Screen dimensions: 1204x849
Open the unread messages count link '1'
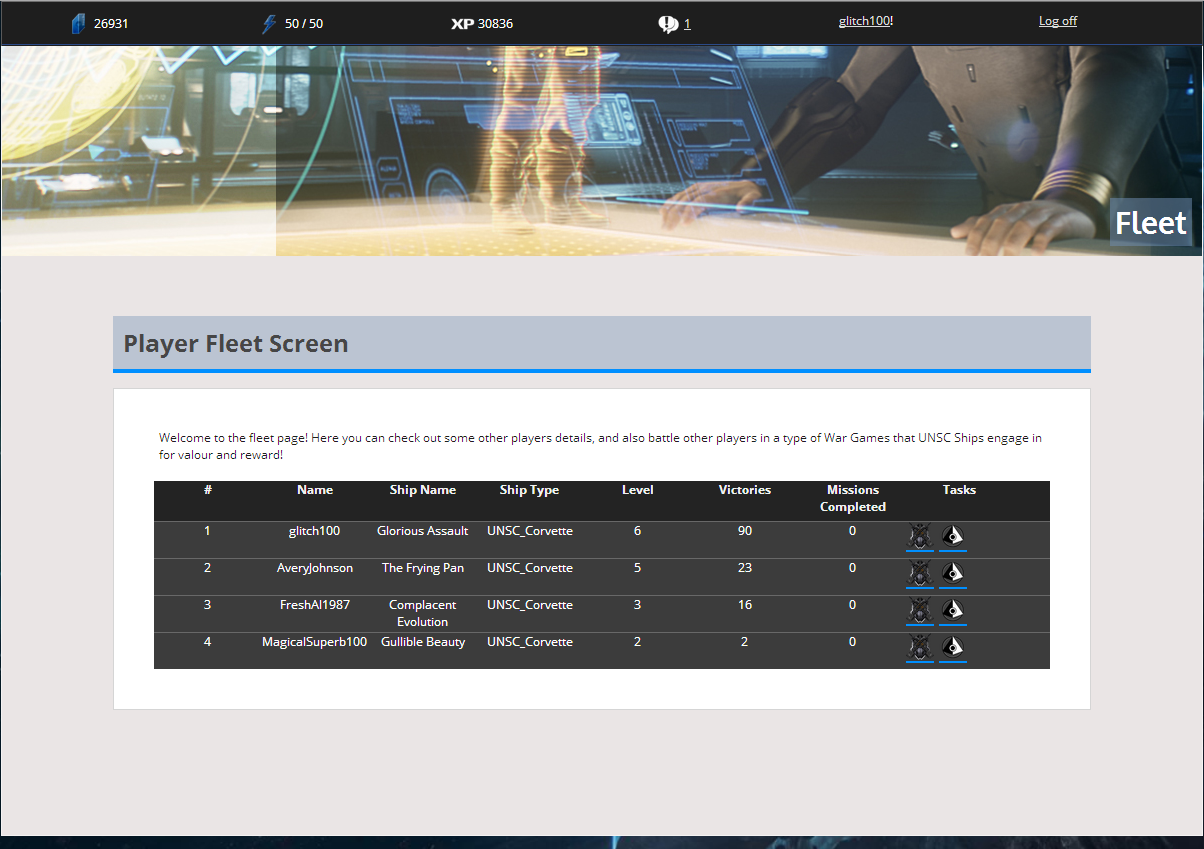(687, 24)
